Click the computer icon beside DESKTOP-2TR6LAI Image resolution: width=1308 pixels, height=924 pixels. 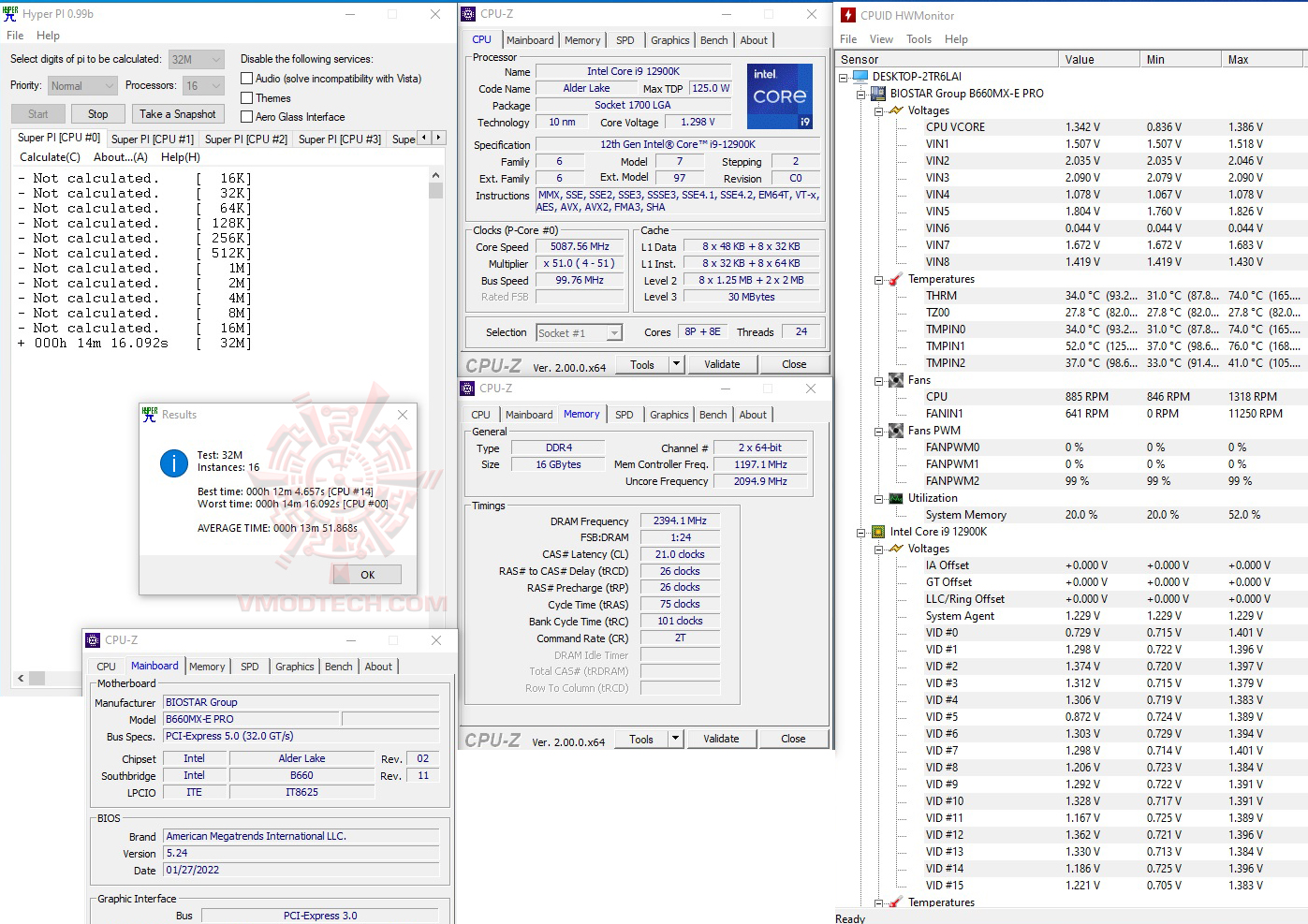click(860, 77)
